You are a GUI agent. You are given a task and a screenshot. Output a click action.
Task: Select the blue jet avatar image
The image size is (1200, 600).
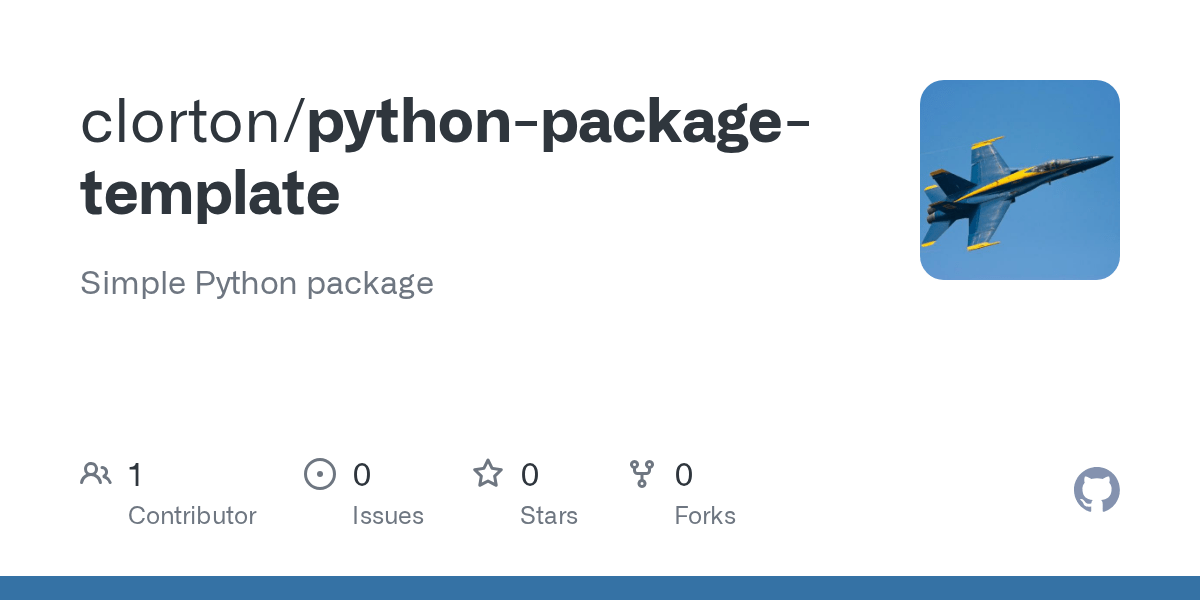[x=1020, y=180]
